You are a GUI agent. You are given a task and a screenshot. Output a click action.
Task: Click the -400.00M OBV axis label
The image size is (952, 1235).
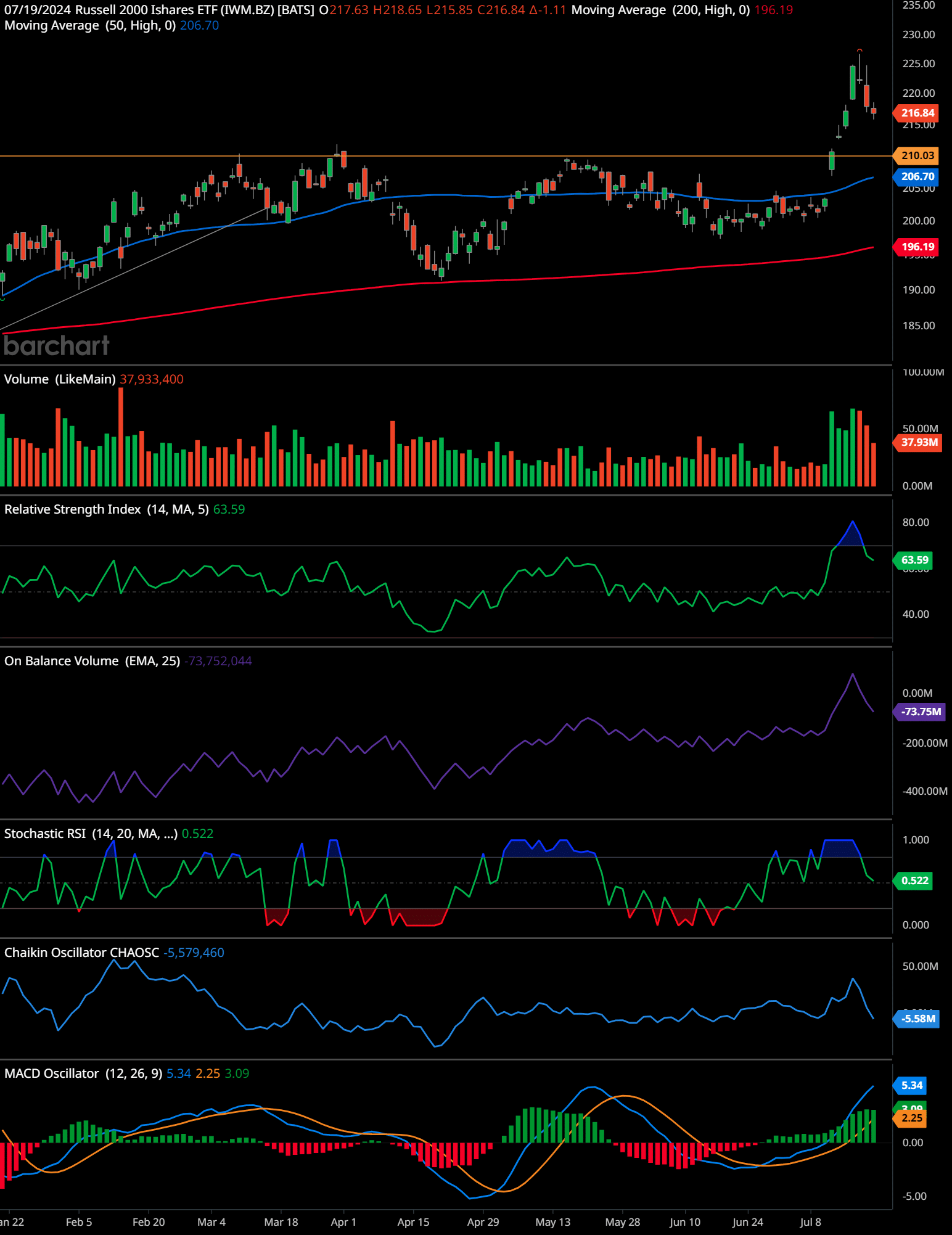pyautogui.click(x=925, y=791)
